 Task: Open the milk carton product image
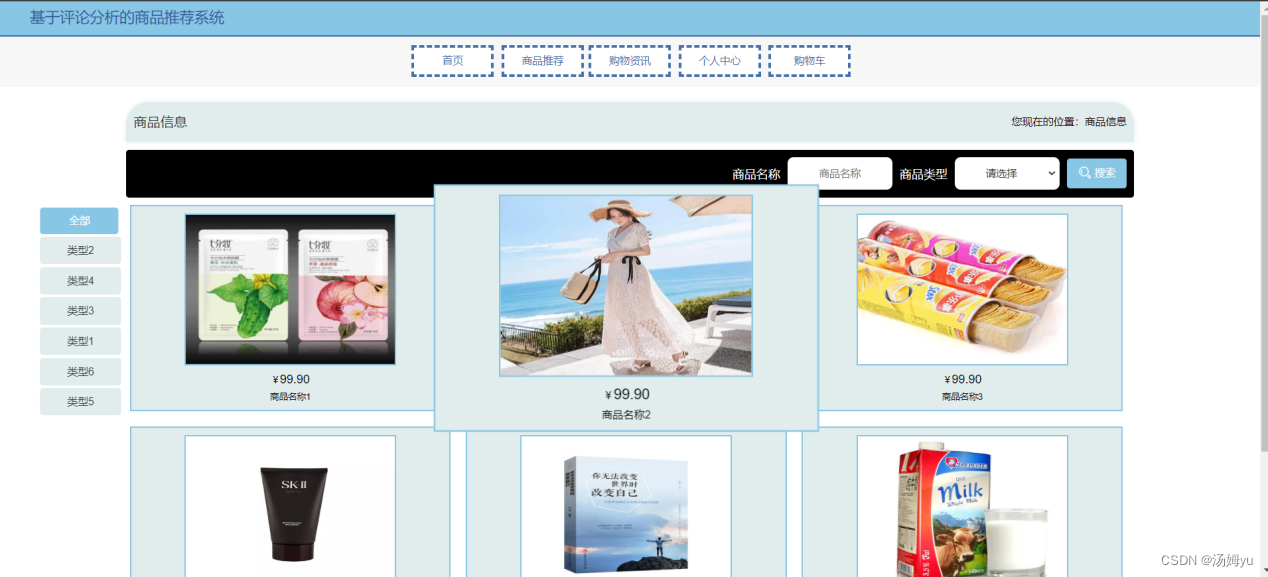pos(962,506)
